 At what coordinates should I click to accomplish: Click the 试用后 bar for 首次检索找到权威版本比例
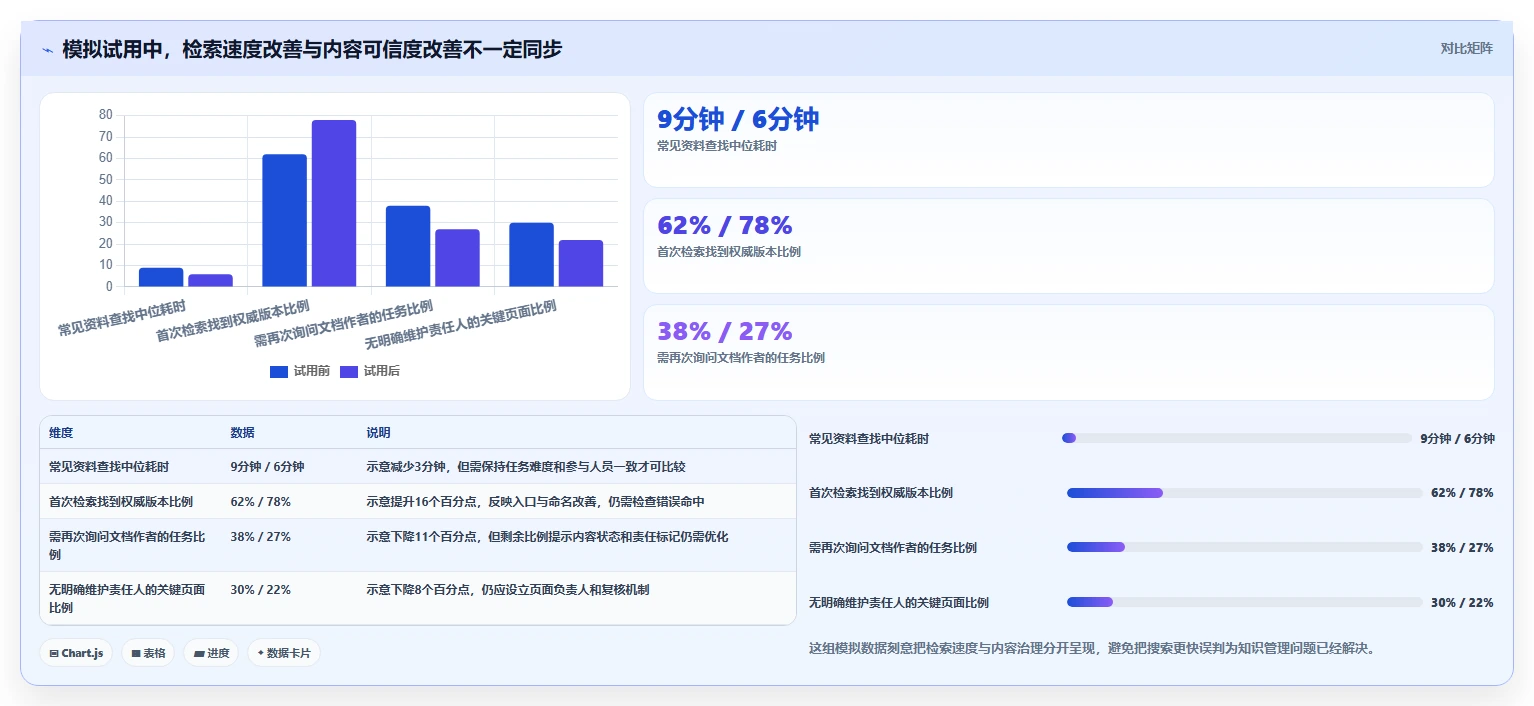coord(334,203)
